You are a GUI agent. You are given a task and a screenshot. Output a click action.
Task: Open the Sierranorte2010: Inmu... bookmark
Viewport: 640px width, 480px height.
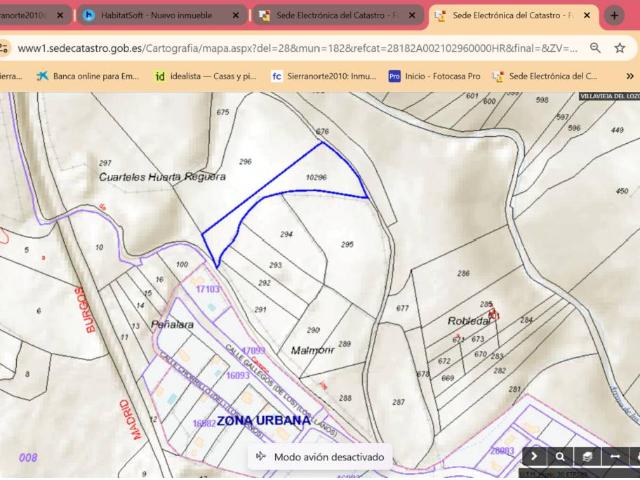(324, 76)
